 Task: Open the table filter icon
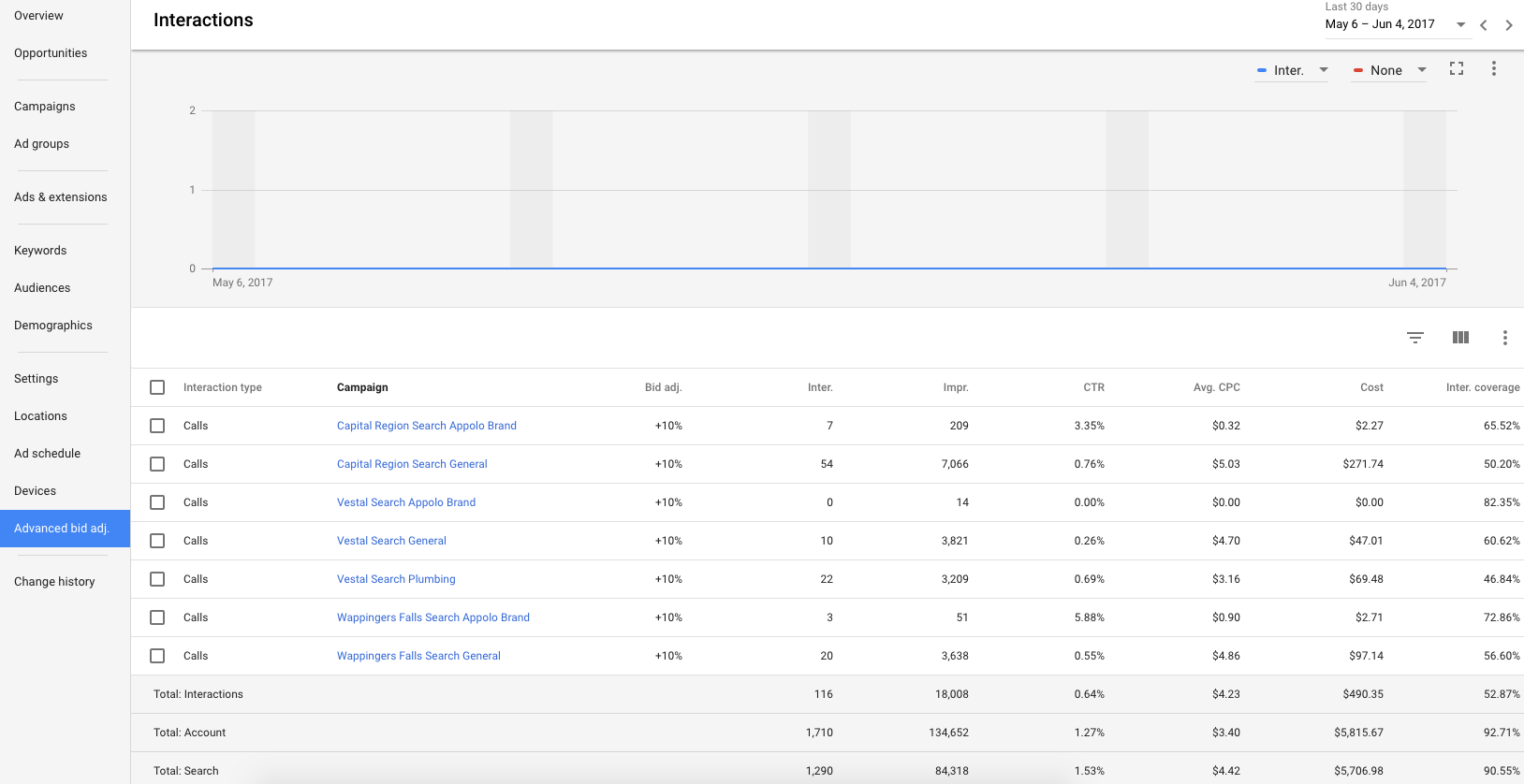1414,338
